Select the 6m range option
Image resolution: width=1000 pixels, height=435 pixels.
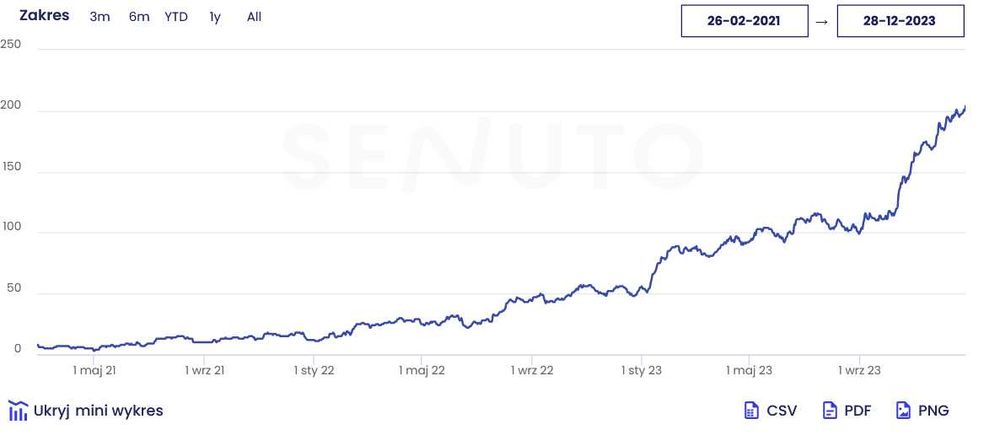(139, 17)
